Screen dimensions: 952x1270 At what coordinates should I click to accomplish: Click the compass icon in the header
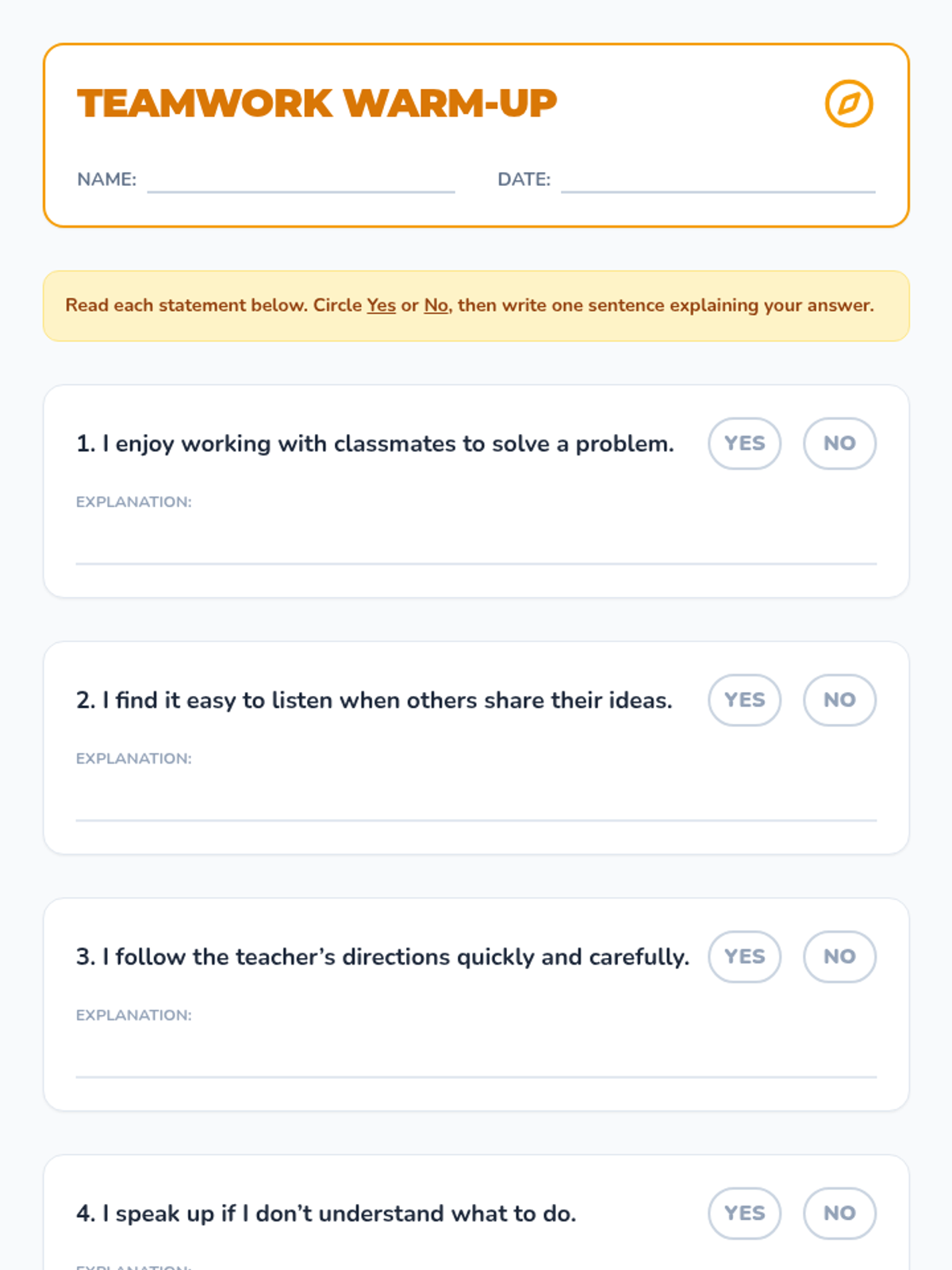point(849,103)
